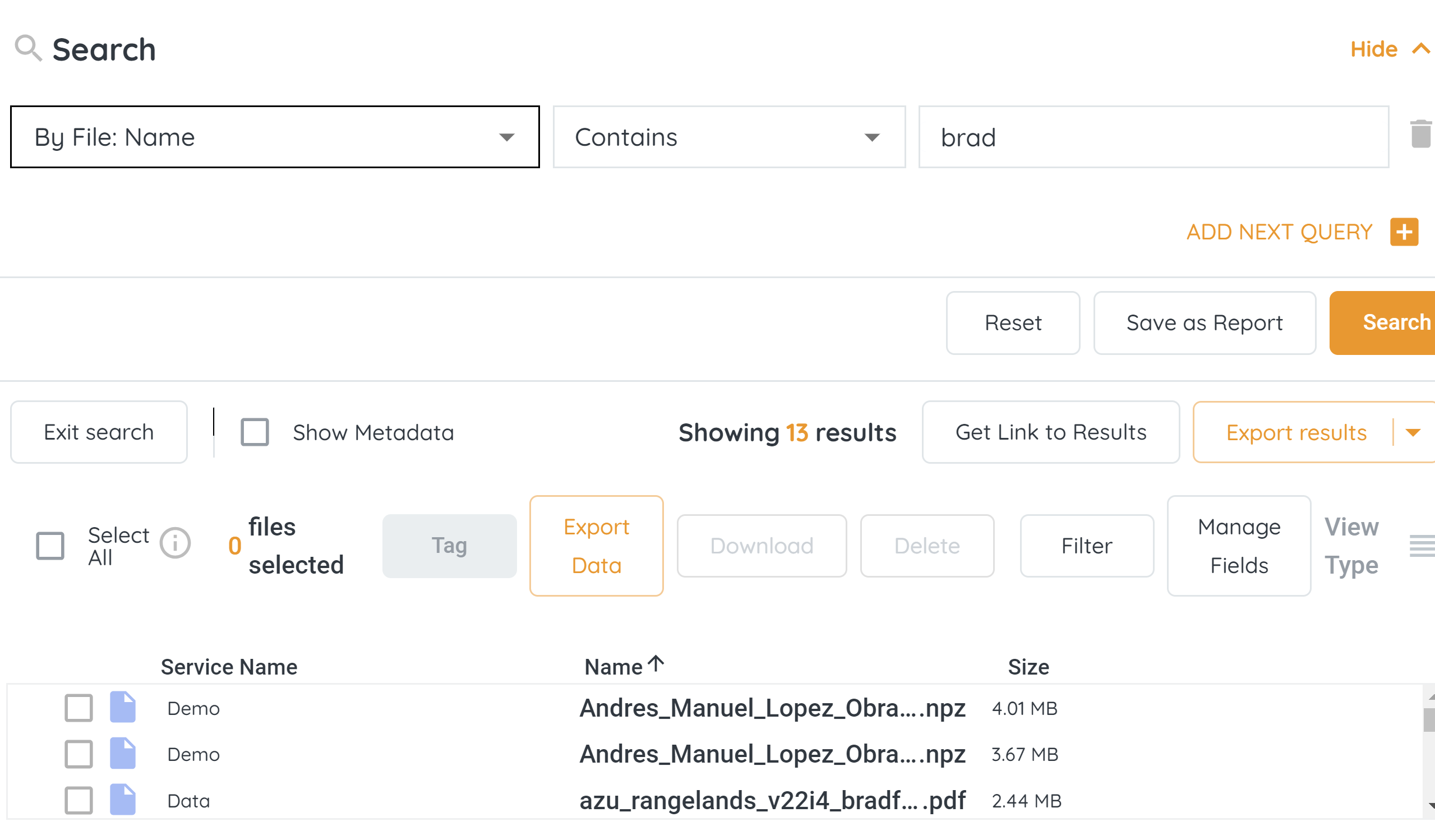Image resolution: width=1435 pixels, height=840 pixels.
Task: Click the list view type icon
Action: (x=1422, y=546)
